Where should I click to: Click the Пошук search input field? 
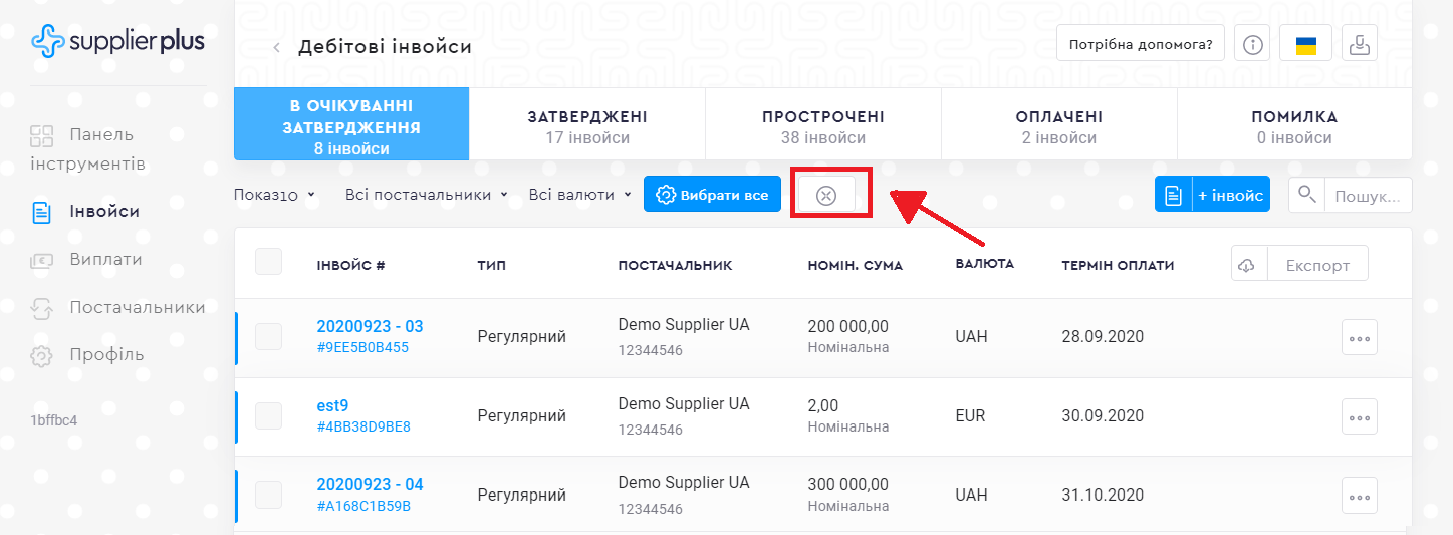click(x=1368, y=196)
